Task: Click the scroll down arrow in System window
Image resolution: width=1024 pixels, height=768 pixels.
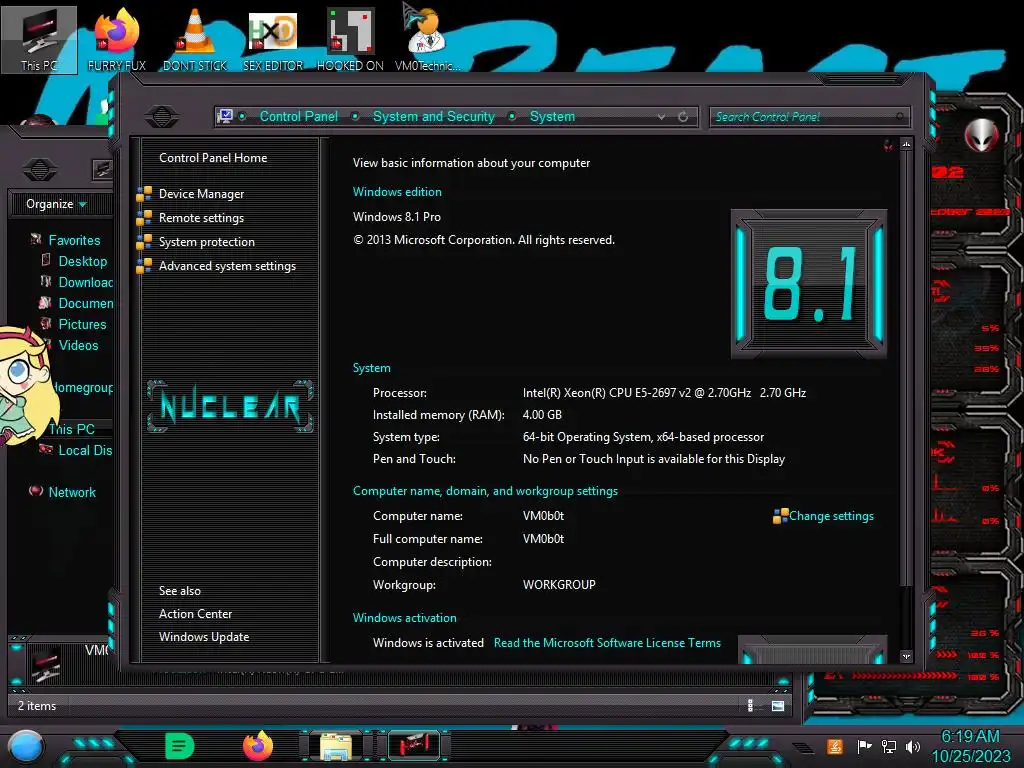Action: tap(906, 657)
